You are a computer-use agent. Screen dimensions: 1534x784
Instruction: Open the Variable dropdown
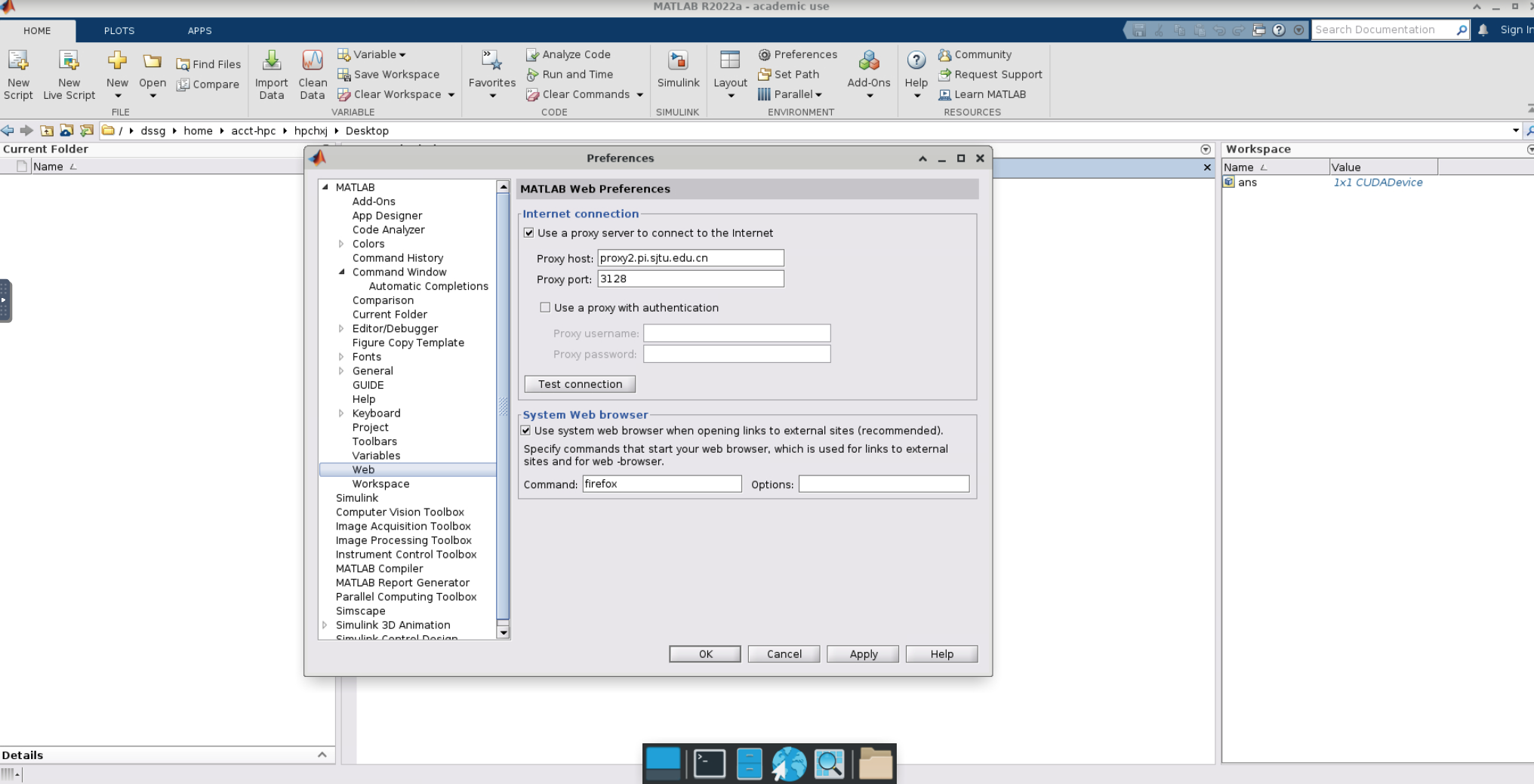click(x=371, y=54)
